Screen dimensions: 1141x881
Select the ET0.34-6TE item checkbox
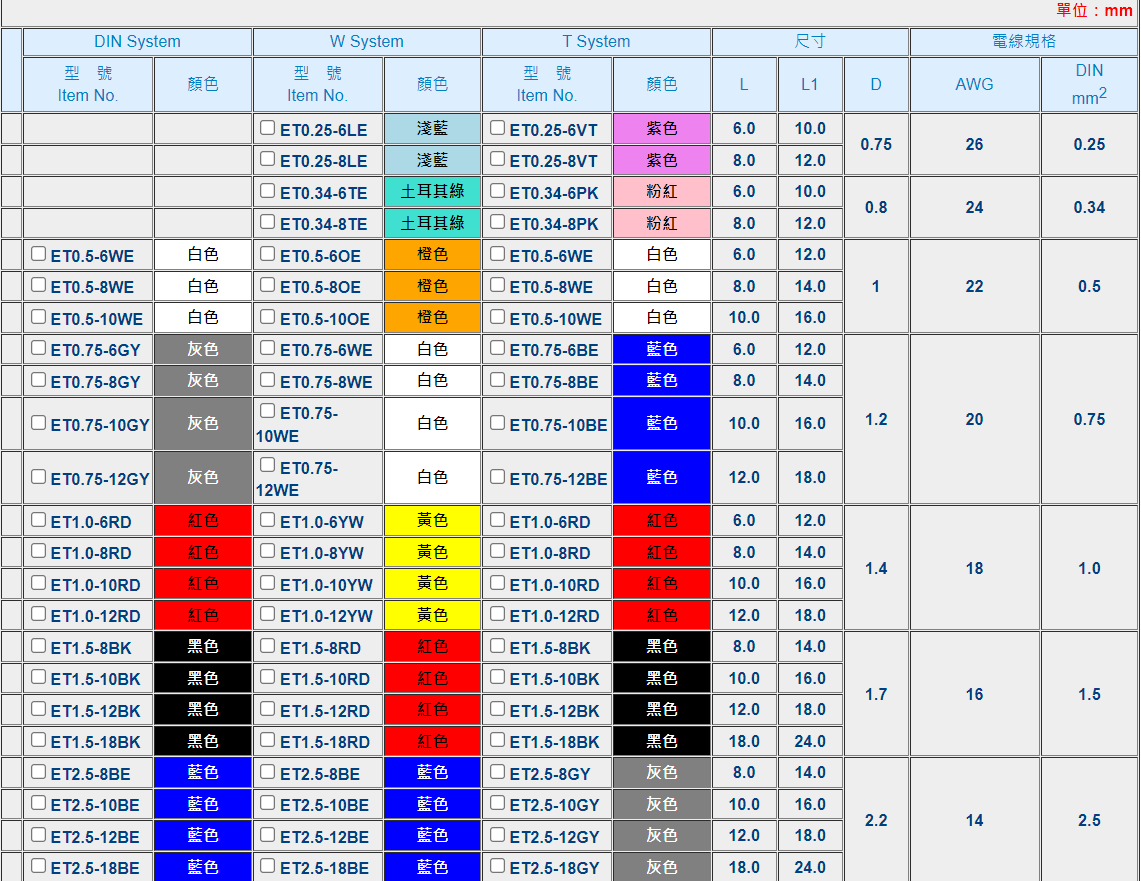coord(267,191)
